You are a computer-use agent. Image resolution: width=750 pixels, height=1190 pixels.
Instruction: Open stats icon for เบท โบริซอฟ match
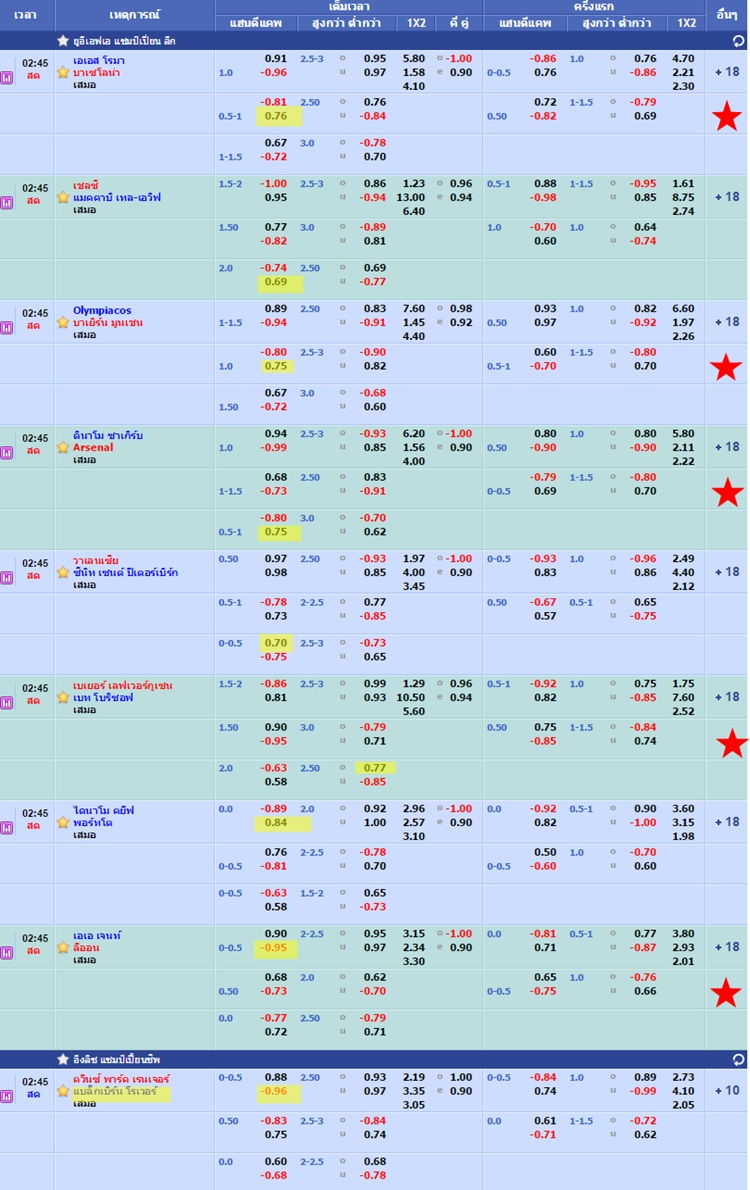pyautogui.click(x=7, y=703)
